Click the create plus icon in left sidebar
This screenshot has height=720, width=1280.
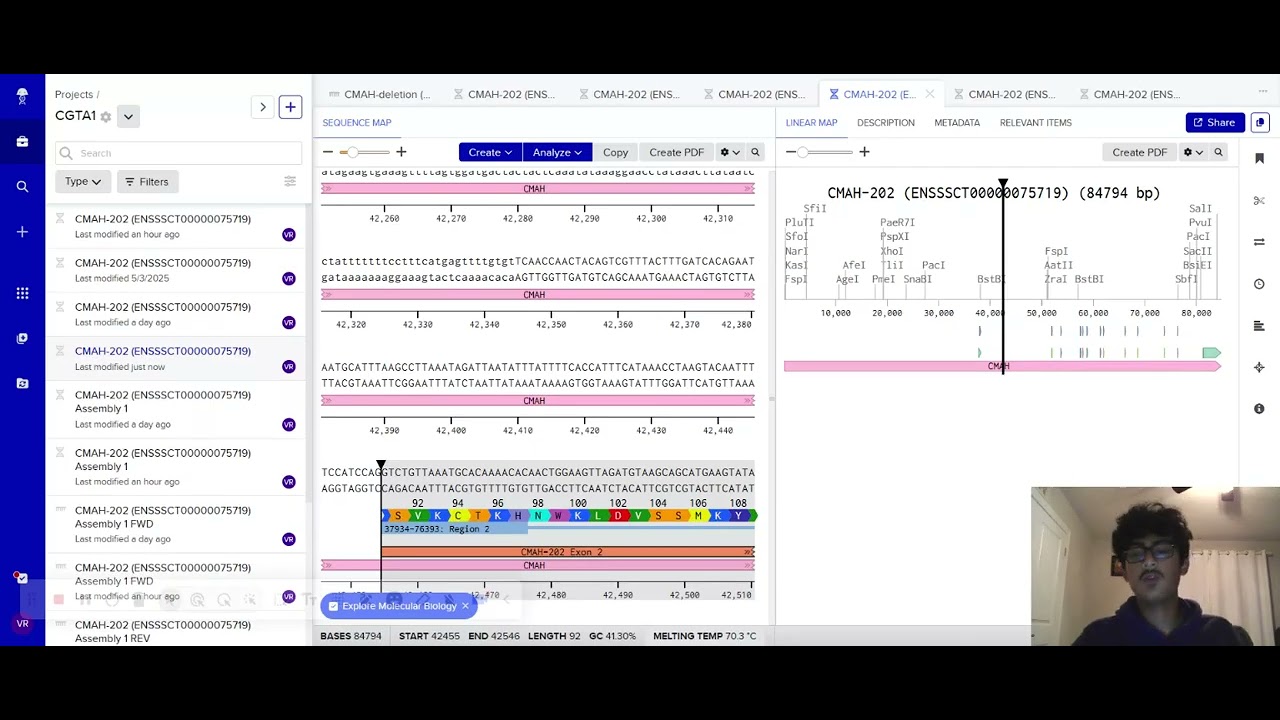(22, 232)
